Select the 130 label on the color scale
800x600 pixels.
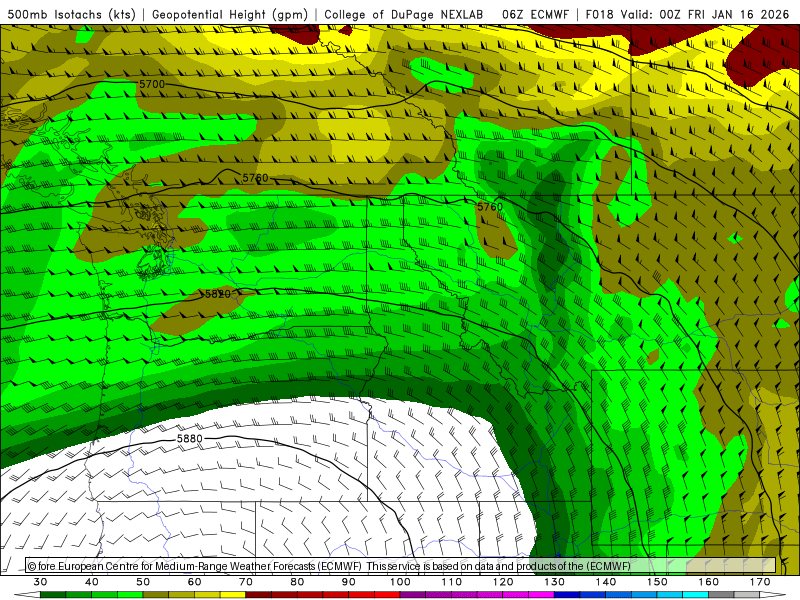pos(554,582)
